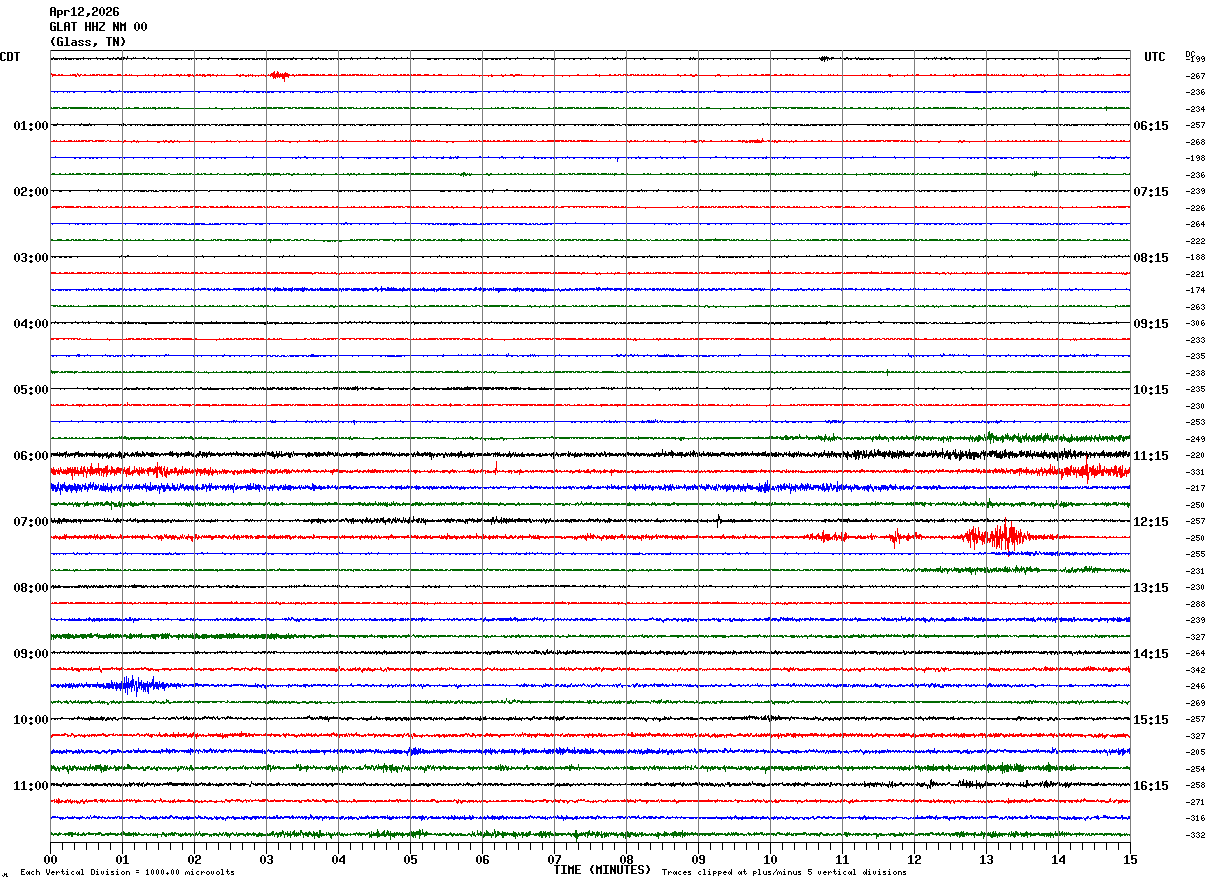Select DC offset value -174
1210x886 pixels.
(x=1195, y=290)
